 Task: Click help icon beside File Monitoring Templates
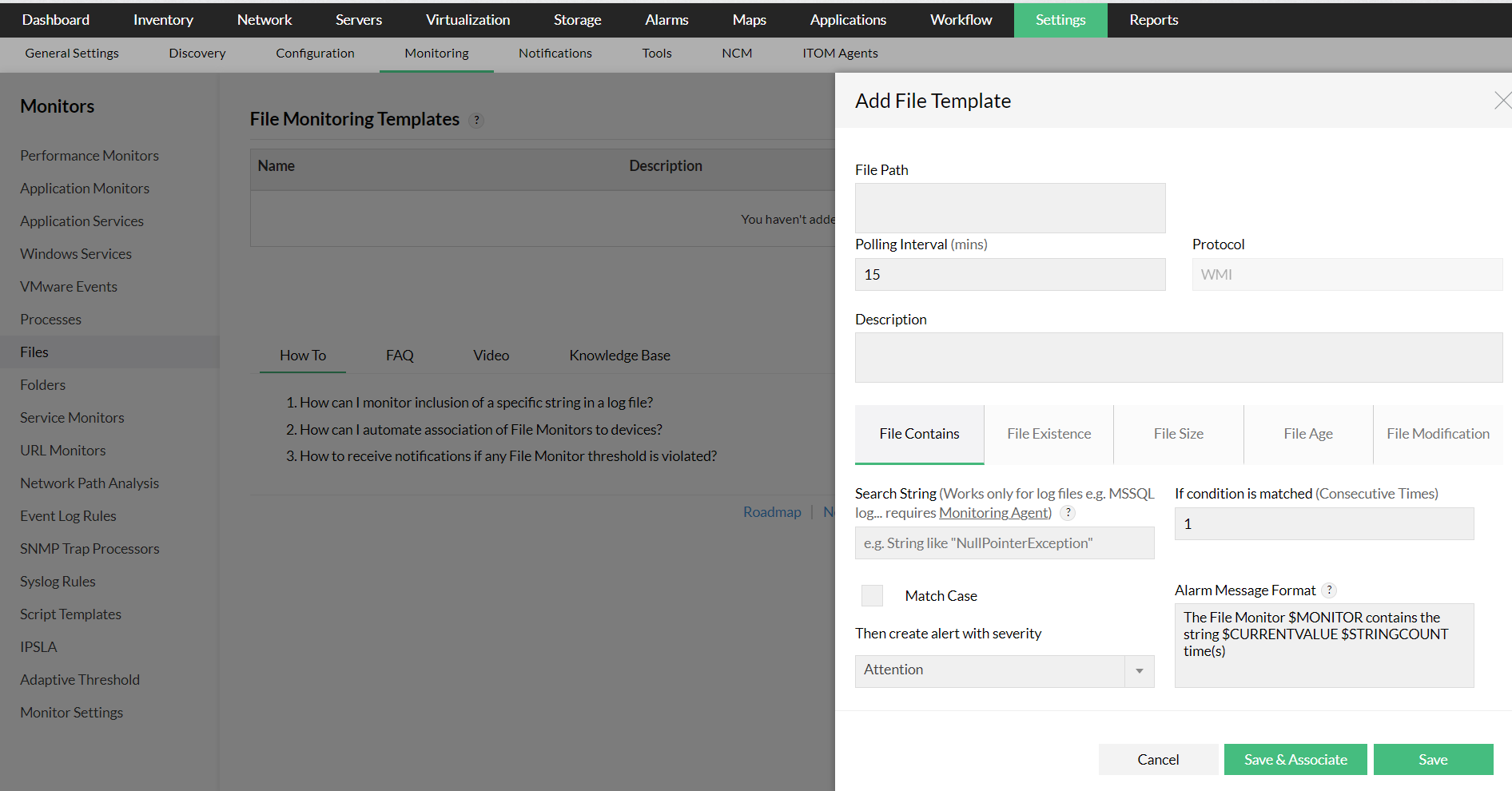(x=476, y=120)
